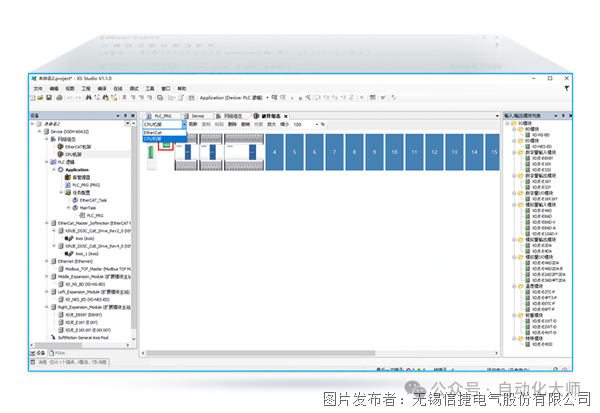The image size is (600, 413).
Task: Open the rack selection combo box arrow
Action: pos(184,124)
